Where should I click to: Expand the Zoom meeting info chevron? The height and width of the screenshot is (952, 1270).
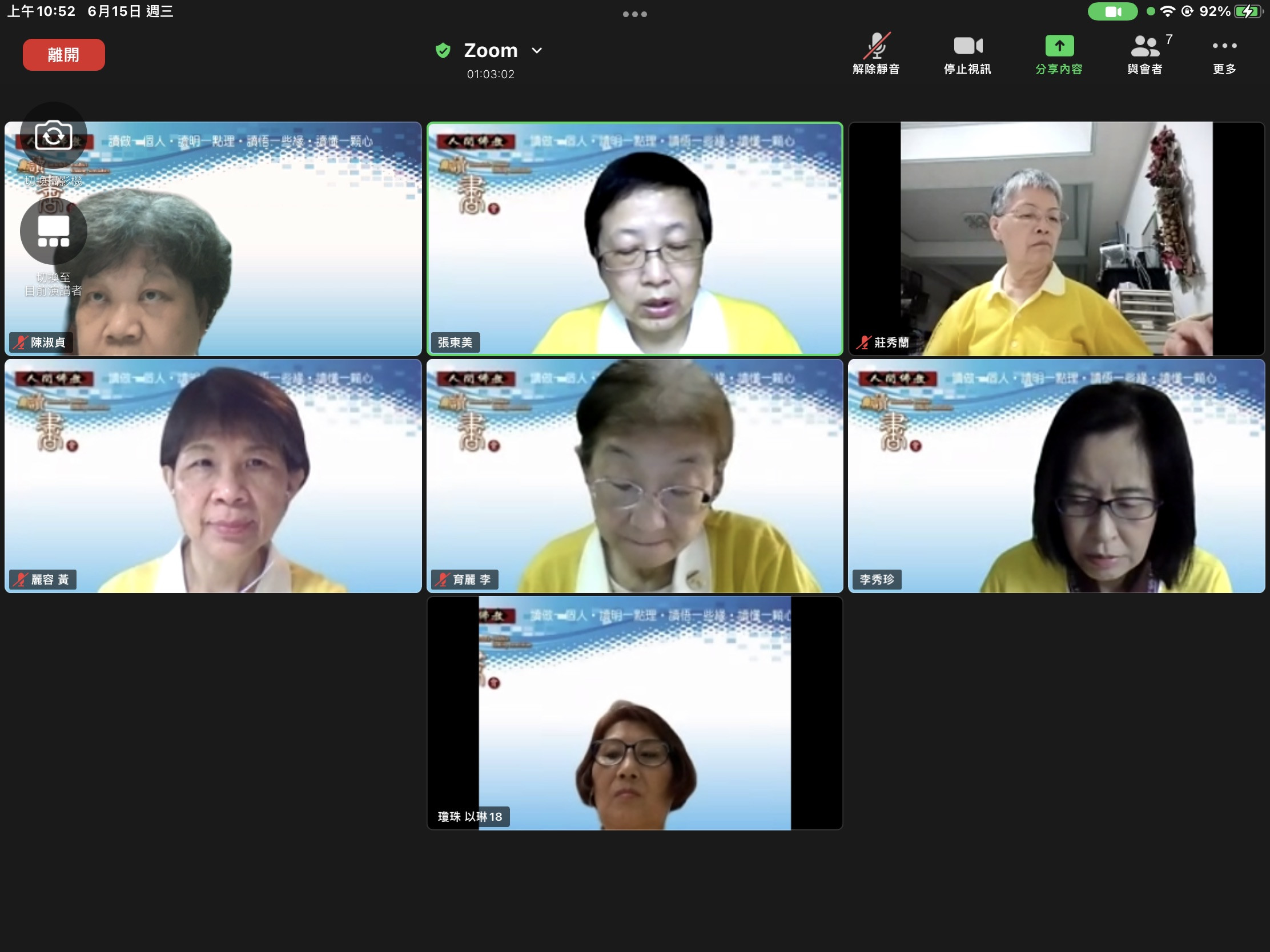[x=537, y=50]
